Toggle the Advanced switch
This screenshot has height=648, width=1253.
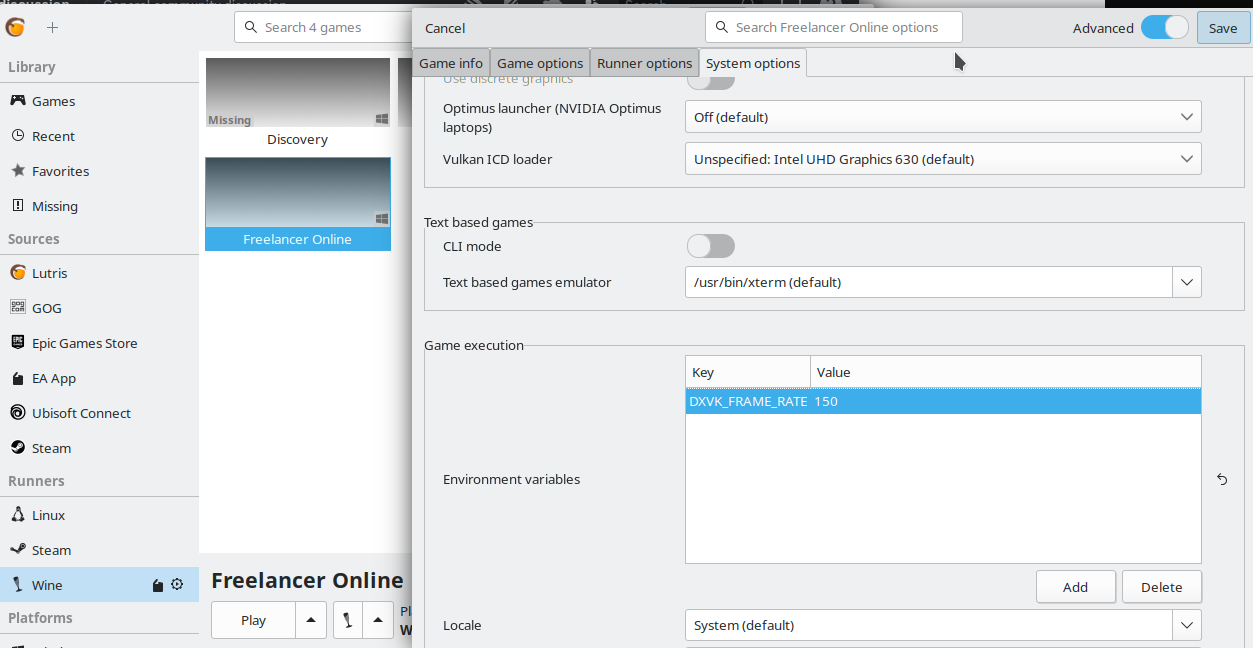click(x=1165, y=28)
